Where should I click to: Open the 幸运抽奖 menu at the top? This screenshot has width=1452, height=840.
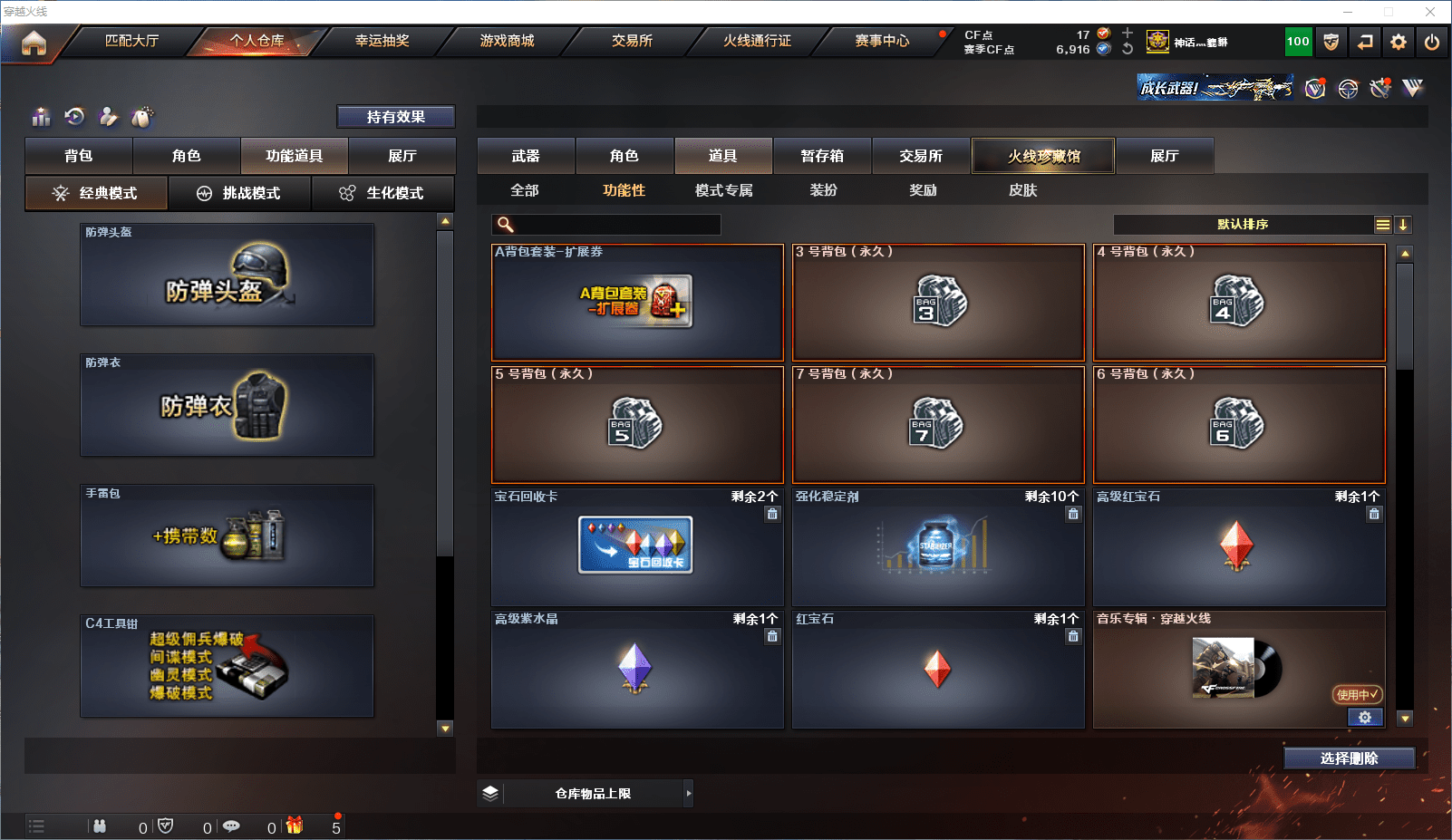(x=379, y=41)
